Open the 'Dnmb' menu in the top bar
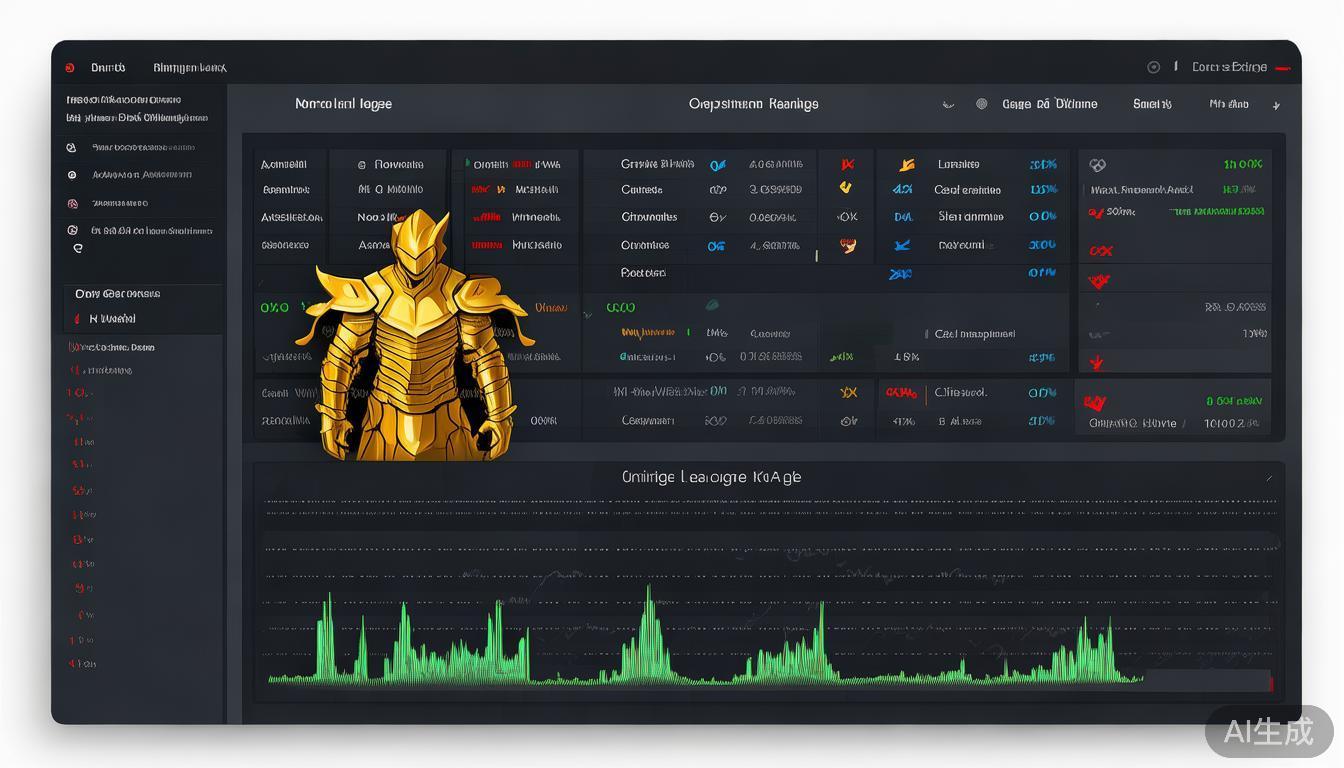 coord(108,68)
